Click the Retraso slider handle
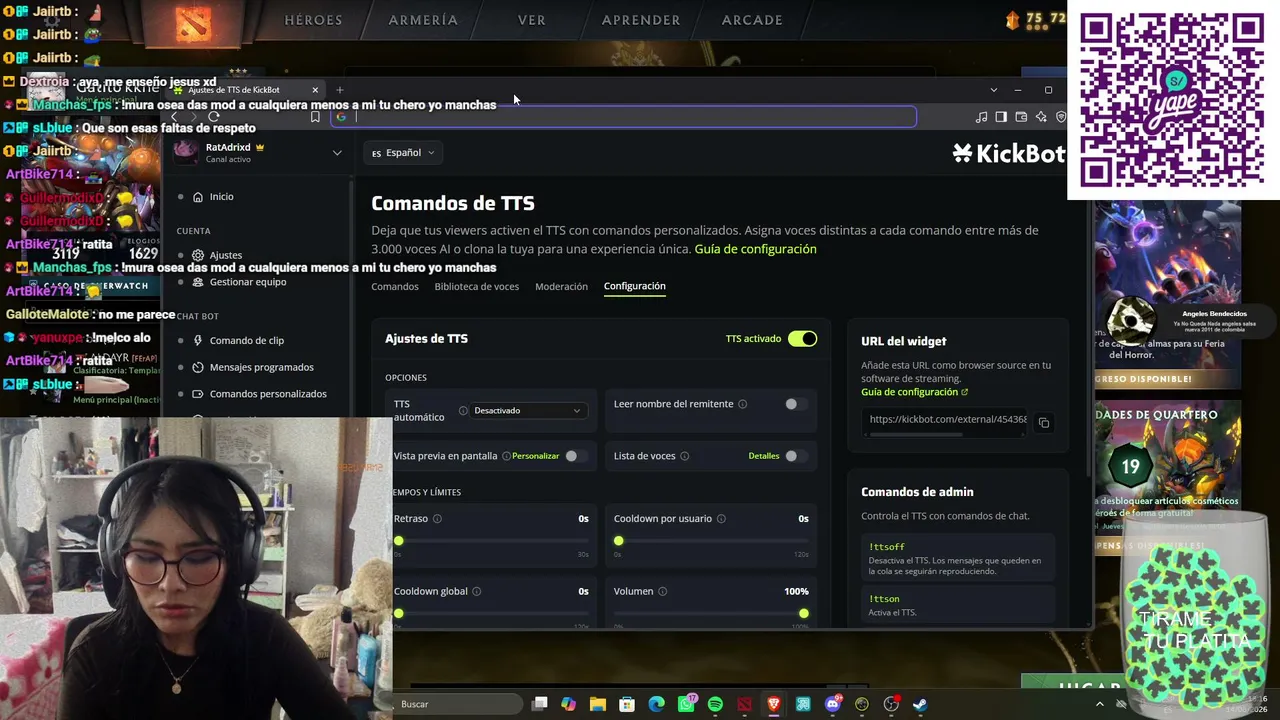 coord(399,541)
